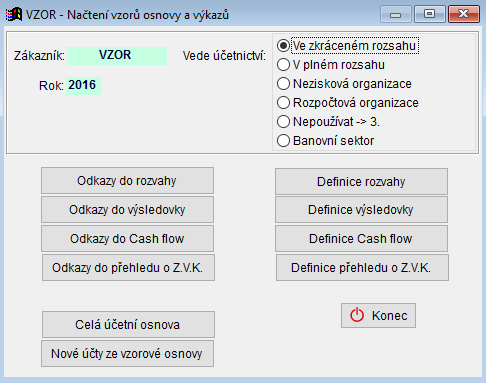This screenshot has width=486, height=383.
Task: Choose 'V plném rozsahu' accounting scope
Action: coord(331,65)
